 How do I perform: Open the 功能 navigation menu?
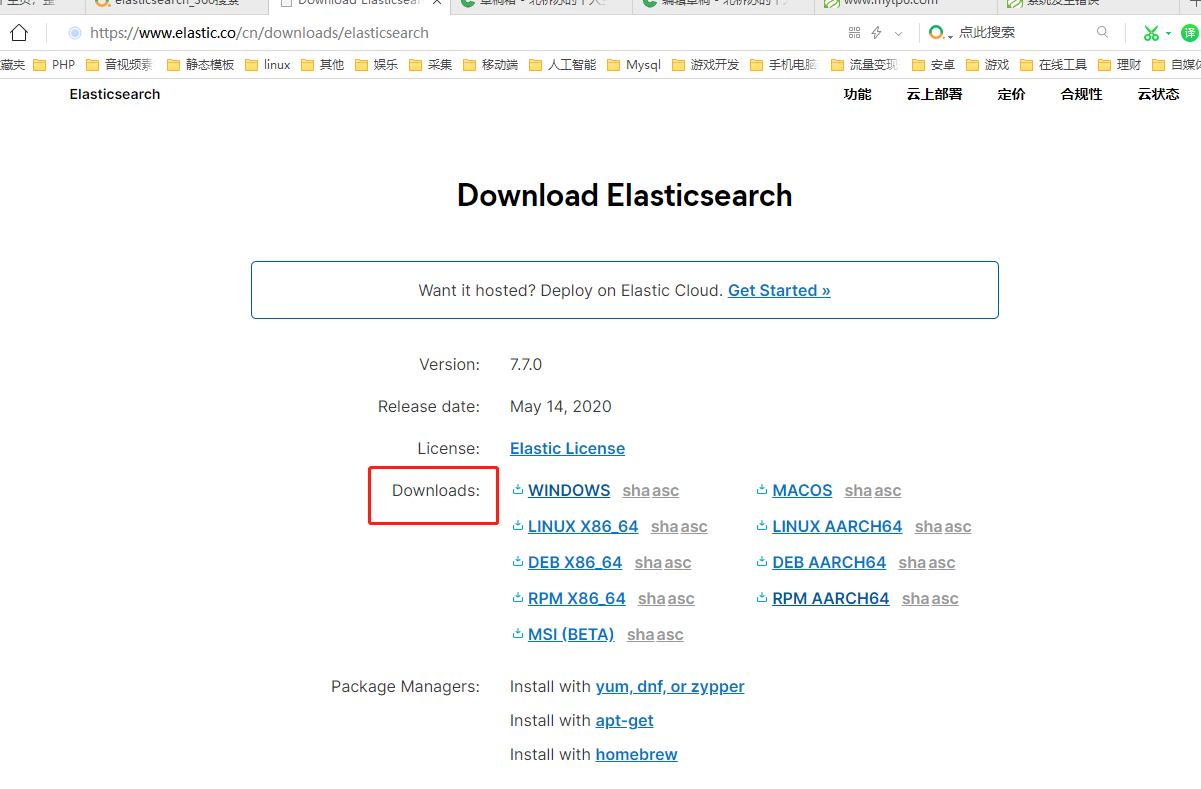click(x=858, y=94)
